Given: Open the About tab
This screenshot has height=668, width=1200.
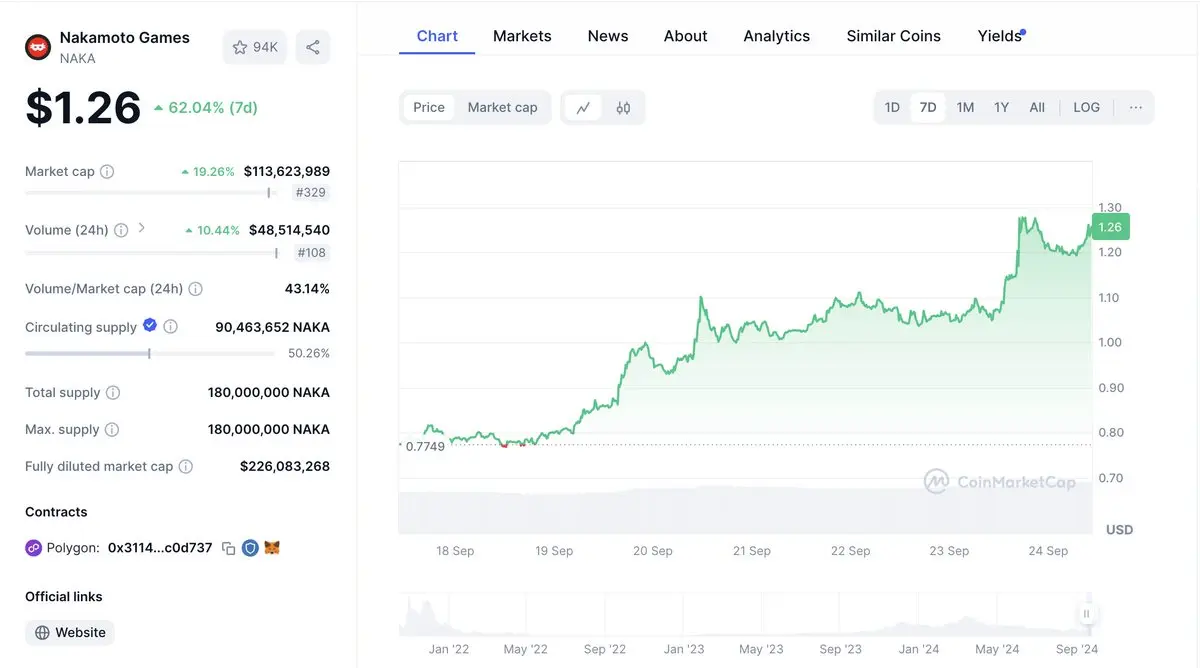Looking at the screenshot, I should [x=685, y=36].
